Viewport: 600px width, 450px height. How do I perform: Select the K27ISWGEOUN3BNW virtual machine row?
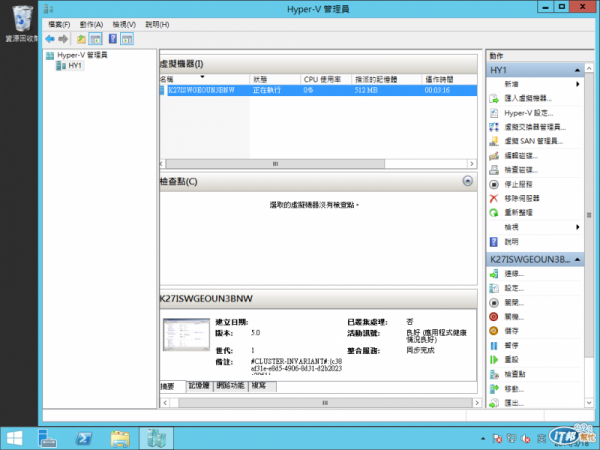[x=318, y=90]
